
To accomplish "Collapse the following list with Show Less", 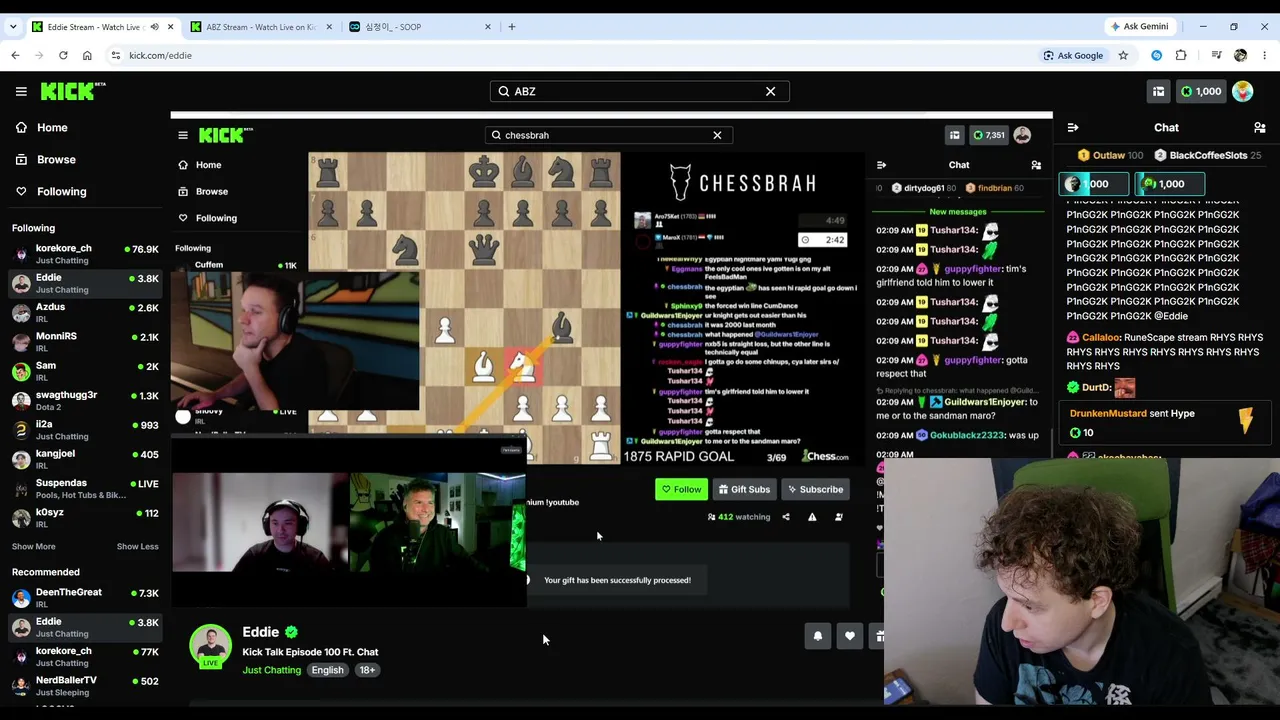I will click(x=138, y=547).
